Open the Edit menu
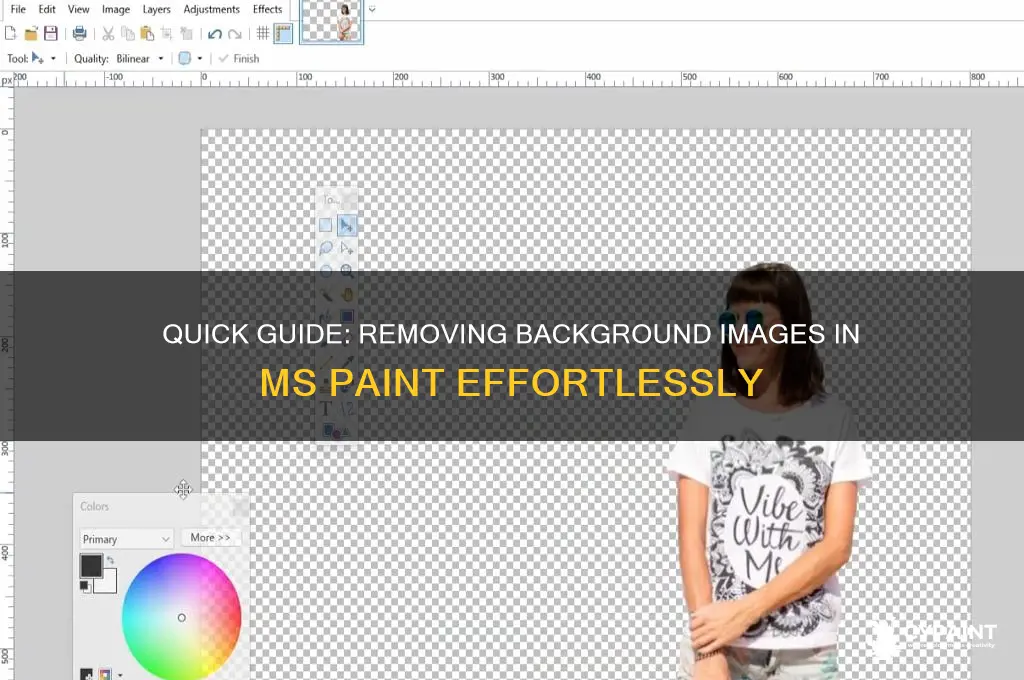Screen dimensions: 1024x680 pyautogui.click(x=47, y=9)
